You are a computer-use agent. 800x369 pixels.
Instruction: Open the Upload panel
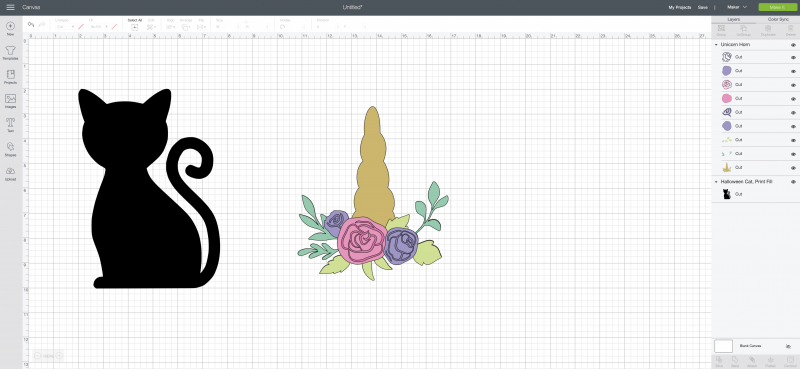click(x=10, y=173)
